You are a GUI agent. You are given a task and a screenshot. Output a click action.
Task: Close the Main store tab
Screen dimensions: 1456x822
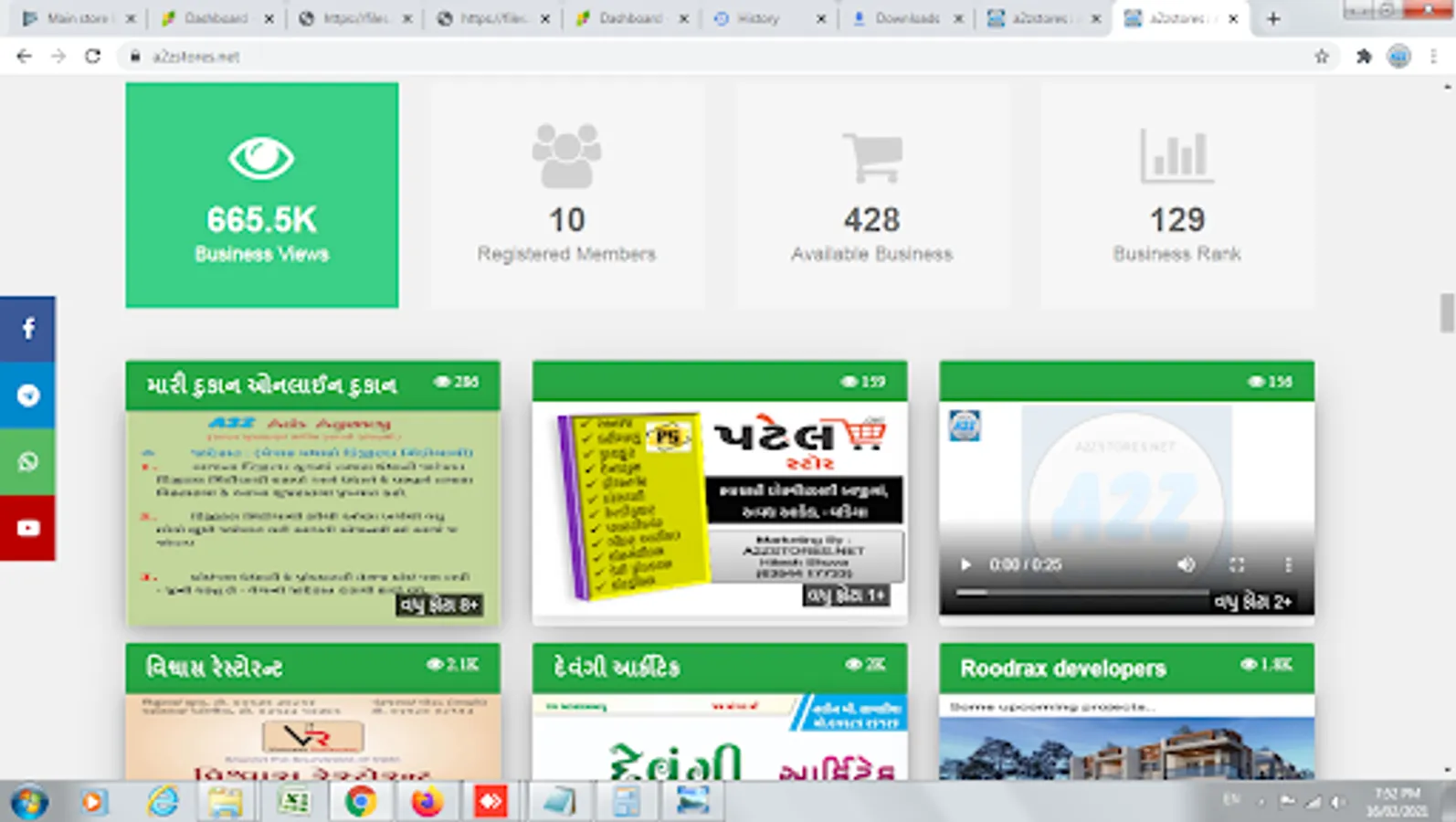pyautogui.click(x=131, y=18)
